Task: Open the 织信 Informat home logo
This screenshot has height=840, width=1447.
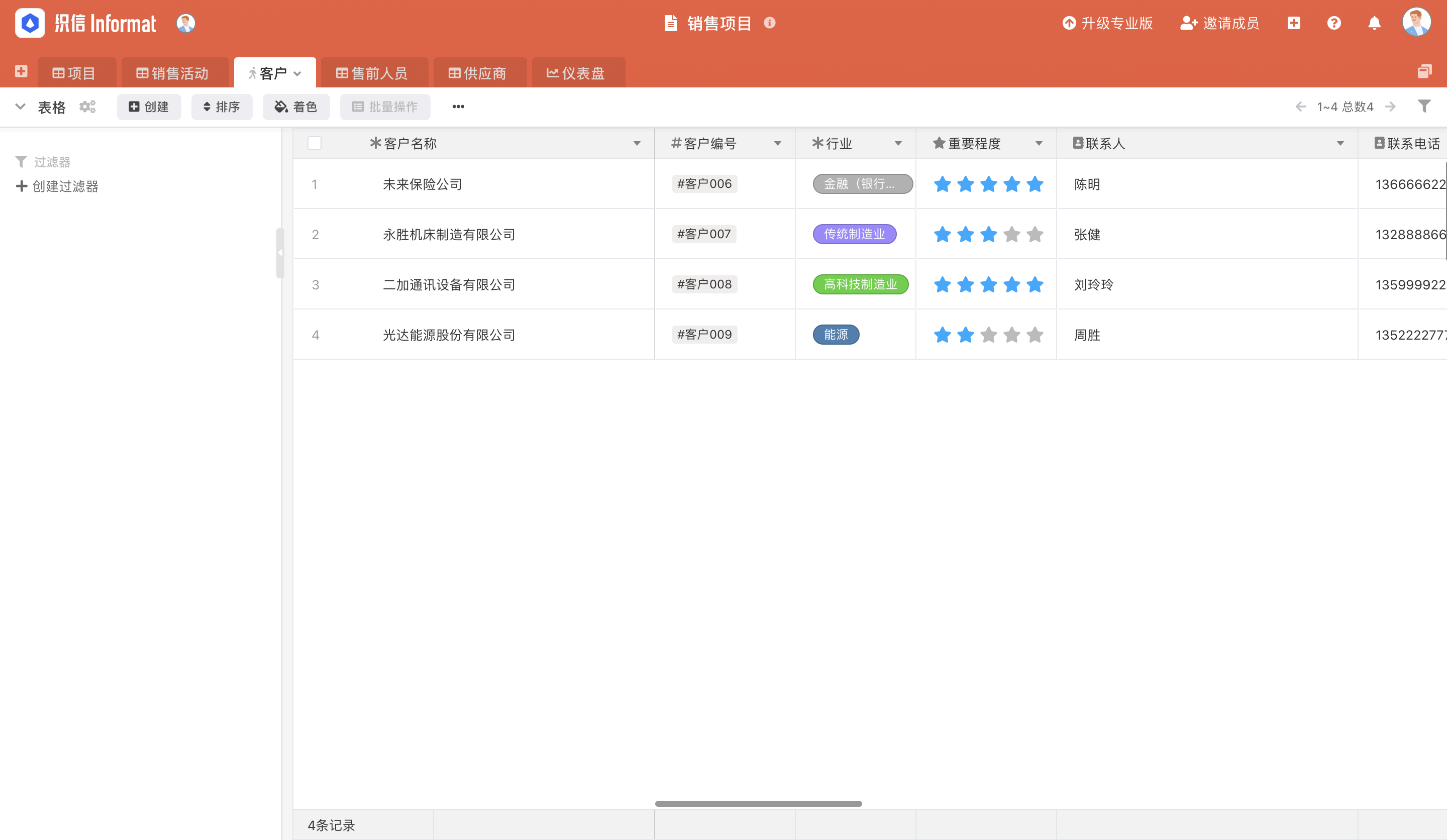Action: pos(30,23)
